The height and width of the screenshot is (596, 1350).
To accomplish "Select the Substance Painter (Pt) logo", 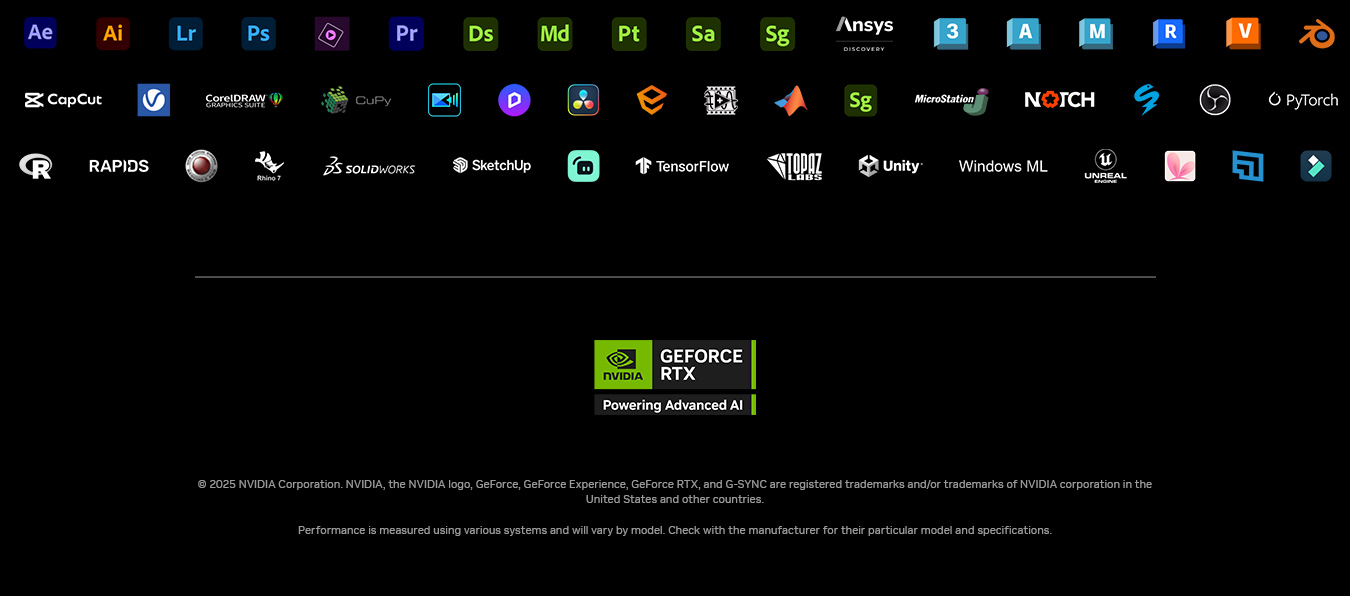I will tap(629, 34).
